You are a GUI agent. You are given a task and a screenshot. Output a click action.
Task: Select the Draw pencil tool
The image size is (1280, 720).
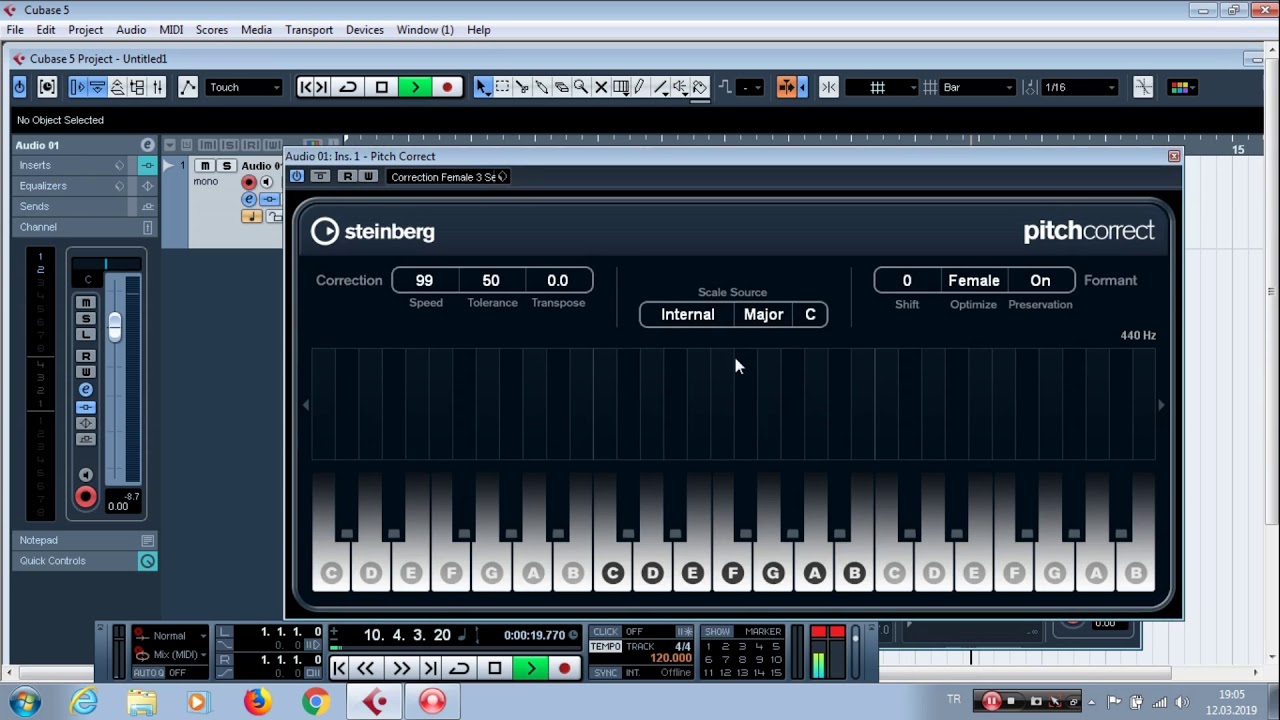[640, 87]
